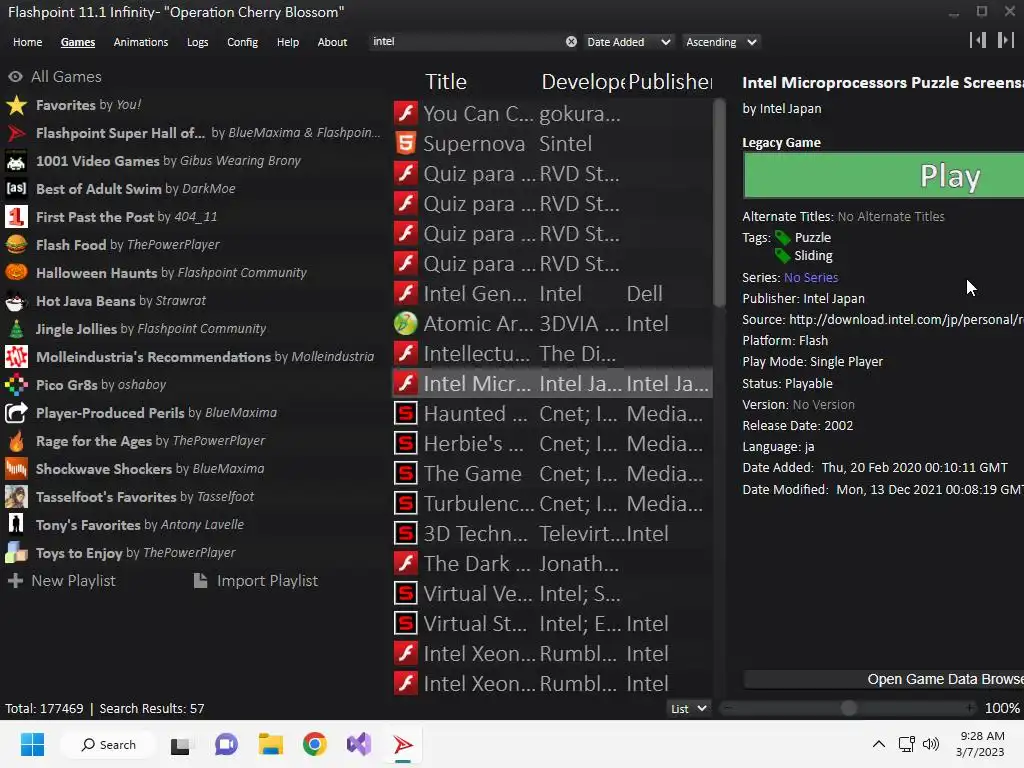Viewport: 1024px width, 768px height.
Task: Open the Config page
Action: (242, 42)
